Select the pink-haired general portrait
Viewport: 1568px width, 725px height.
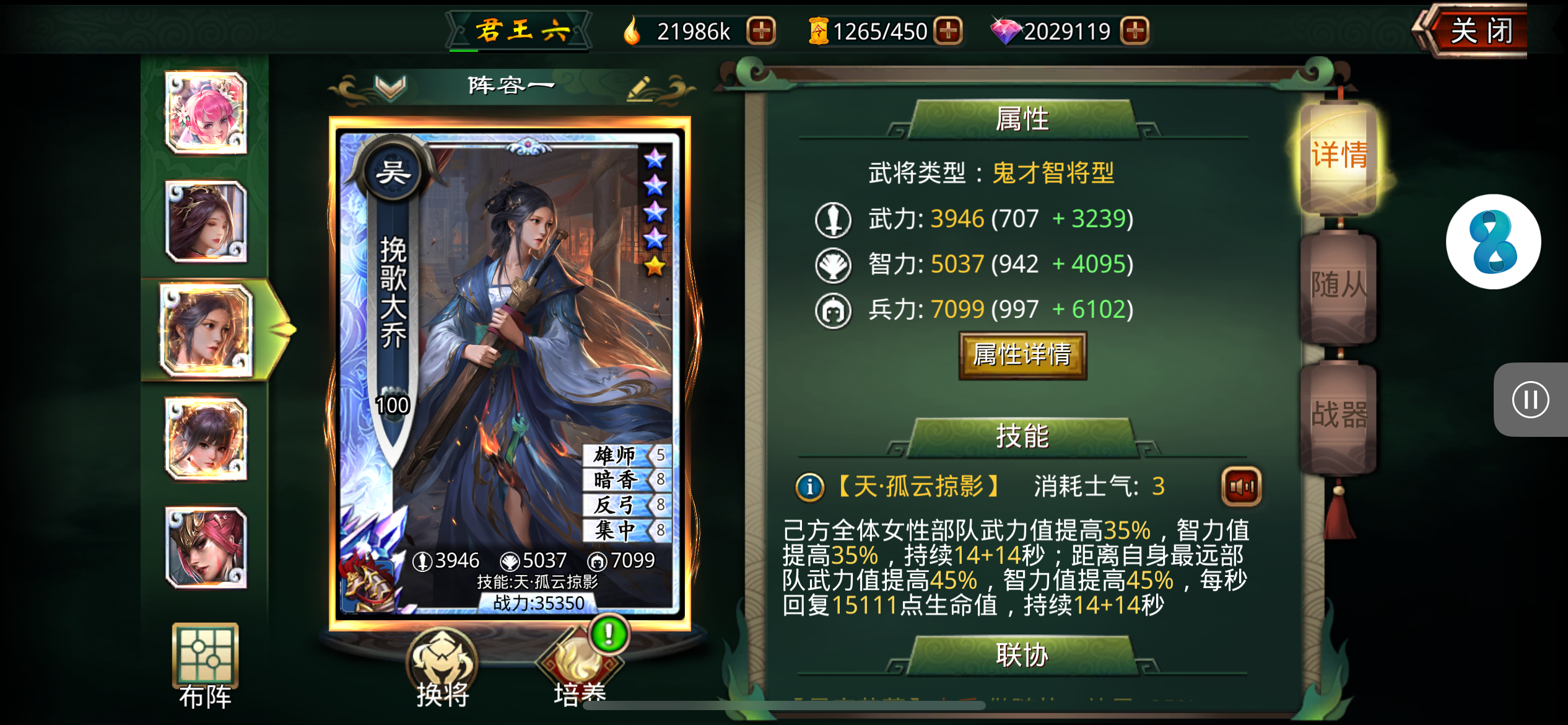click(x=206, y=113)
